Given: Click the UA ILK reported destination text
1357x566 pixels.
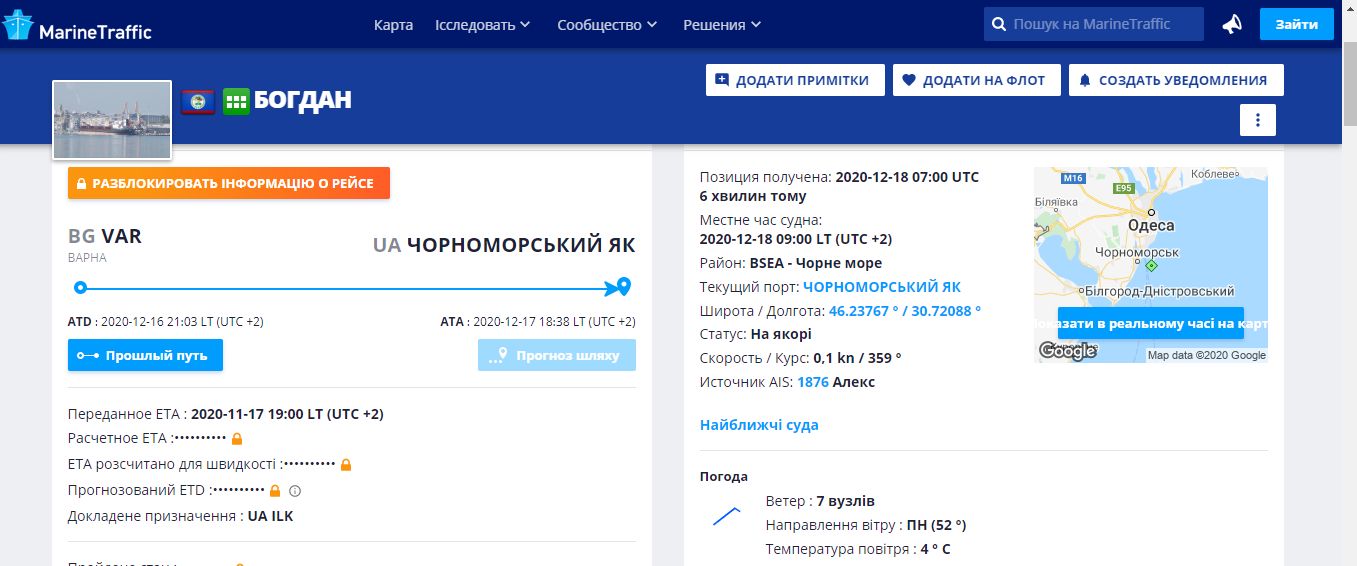Looking at the screenshot, I should click(271, 516).
